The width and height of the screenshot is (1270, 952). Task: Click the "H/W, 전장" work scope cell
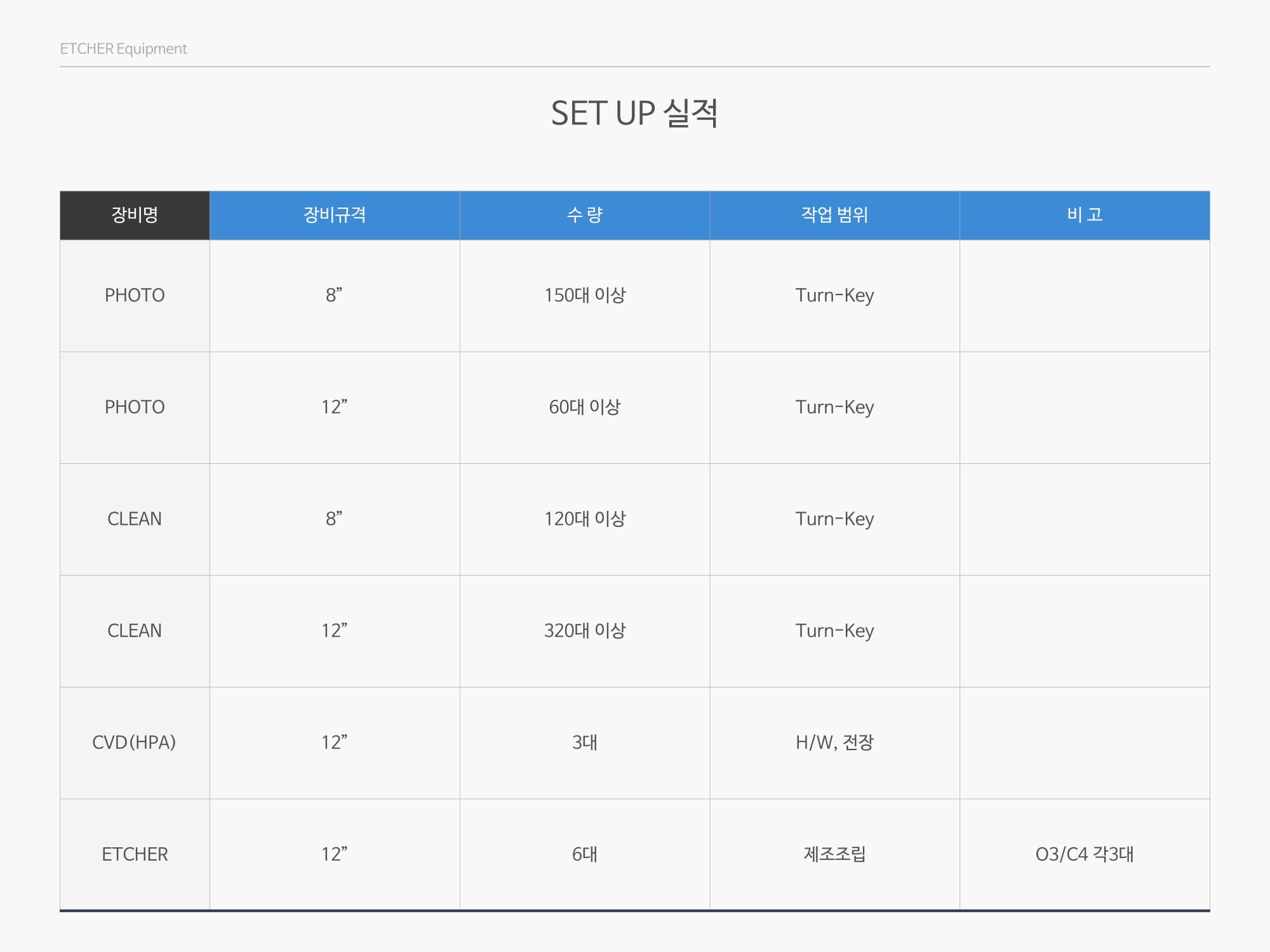(834, 742)
